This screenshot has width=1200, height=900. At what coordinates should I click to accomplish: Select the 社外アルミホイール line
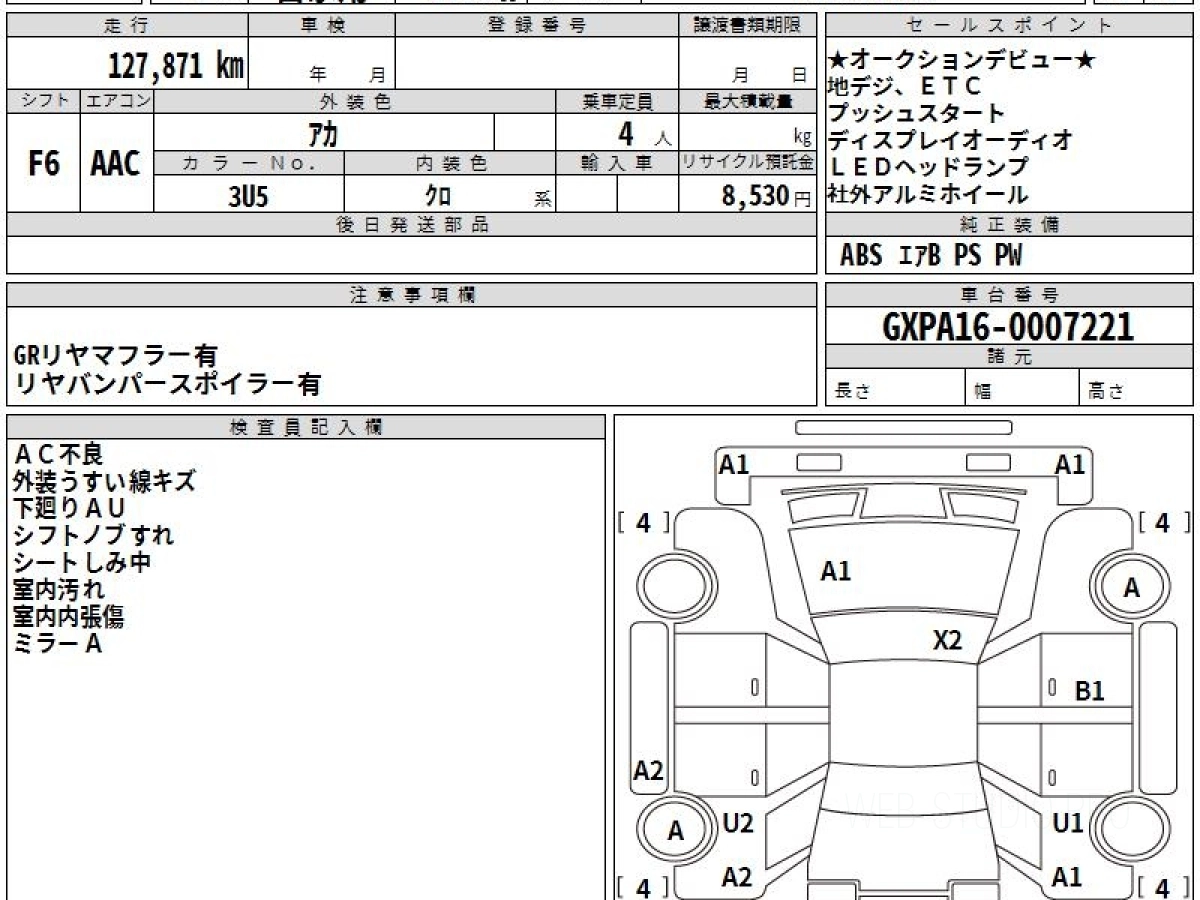927,194
